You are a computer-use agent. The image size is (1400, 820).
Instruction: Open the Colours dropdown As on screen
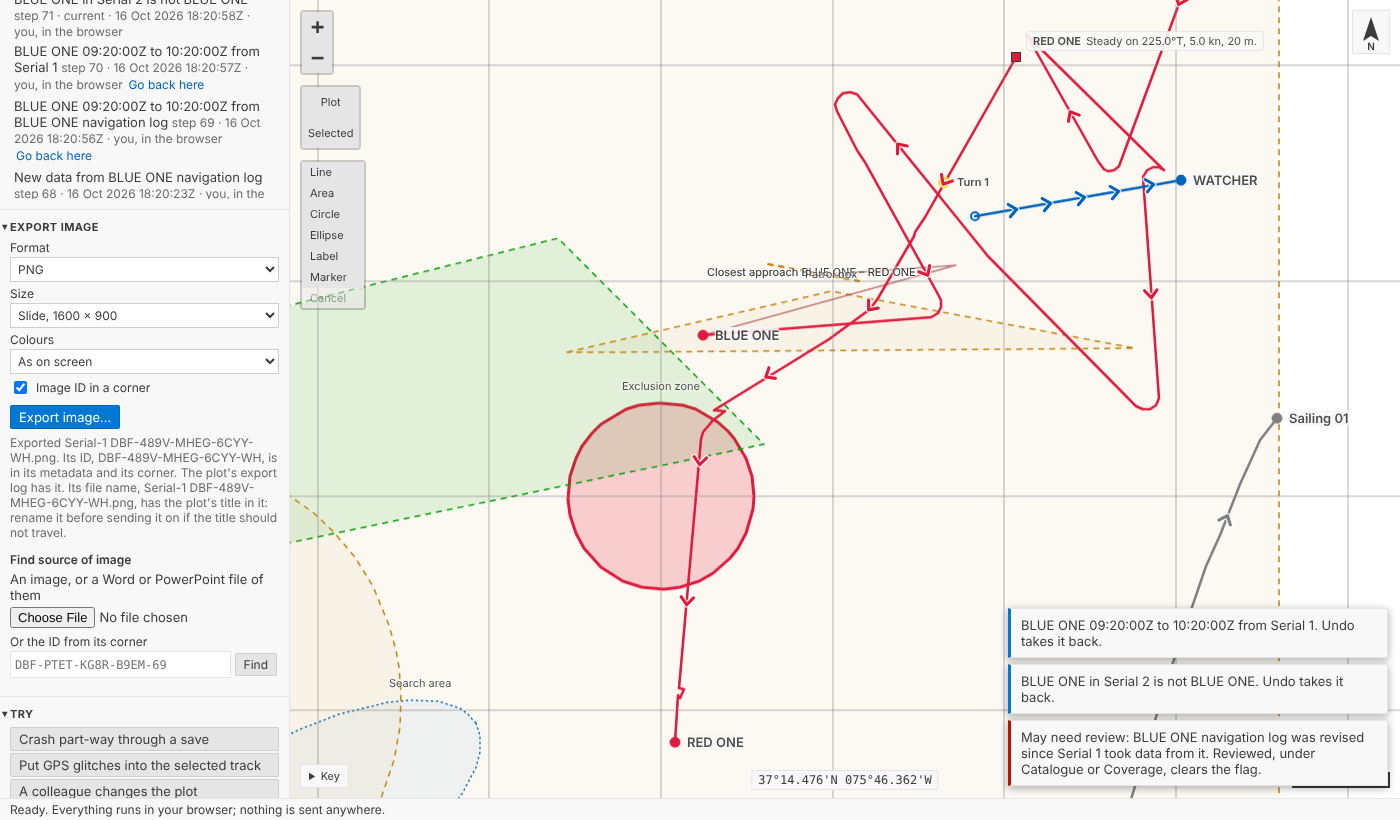pyautogui.click(x=144, y=362)
